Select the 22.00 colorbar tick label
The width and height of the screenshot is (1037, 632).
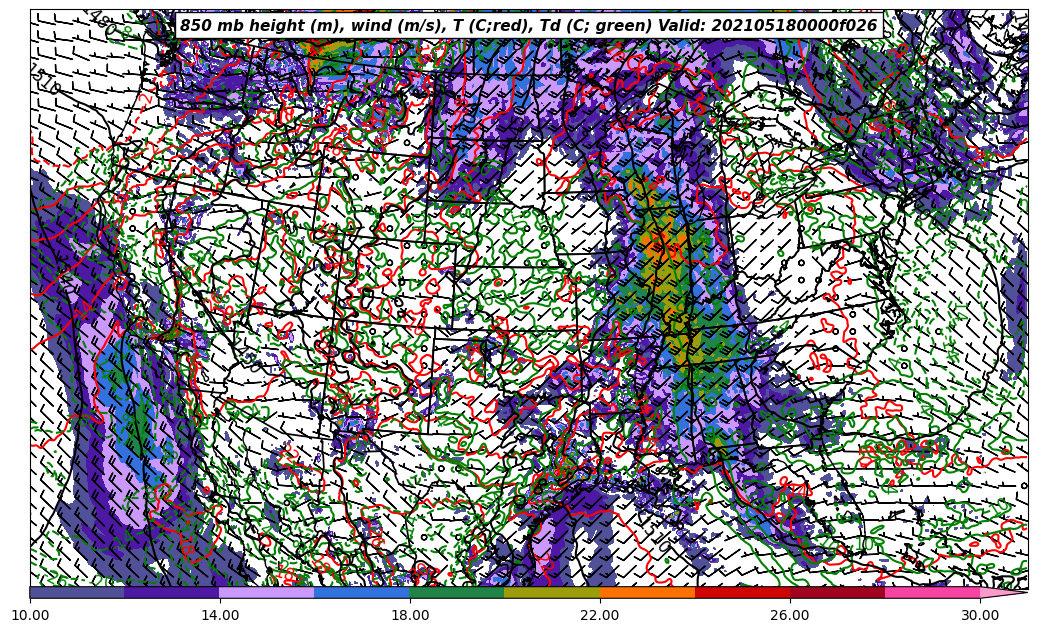point(600,616)
